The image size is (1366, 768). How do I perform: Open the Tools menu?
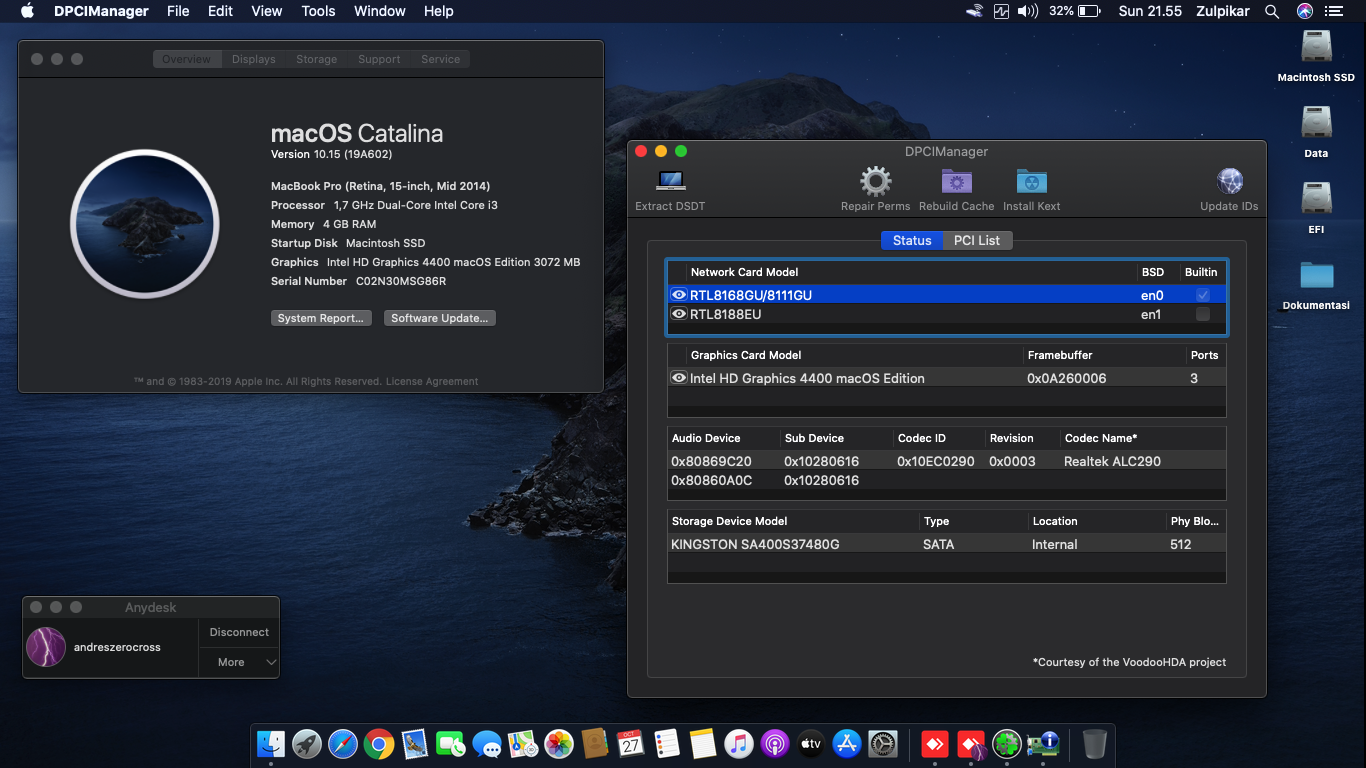coord(318,11)
